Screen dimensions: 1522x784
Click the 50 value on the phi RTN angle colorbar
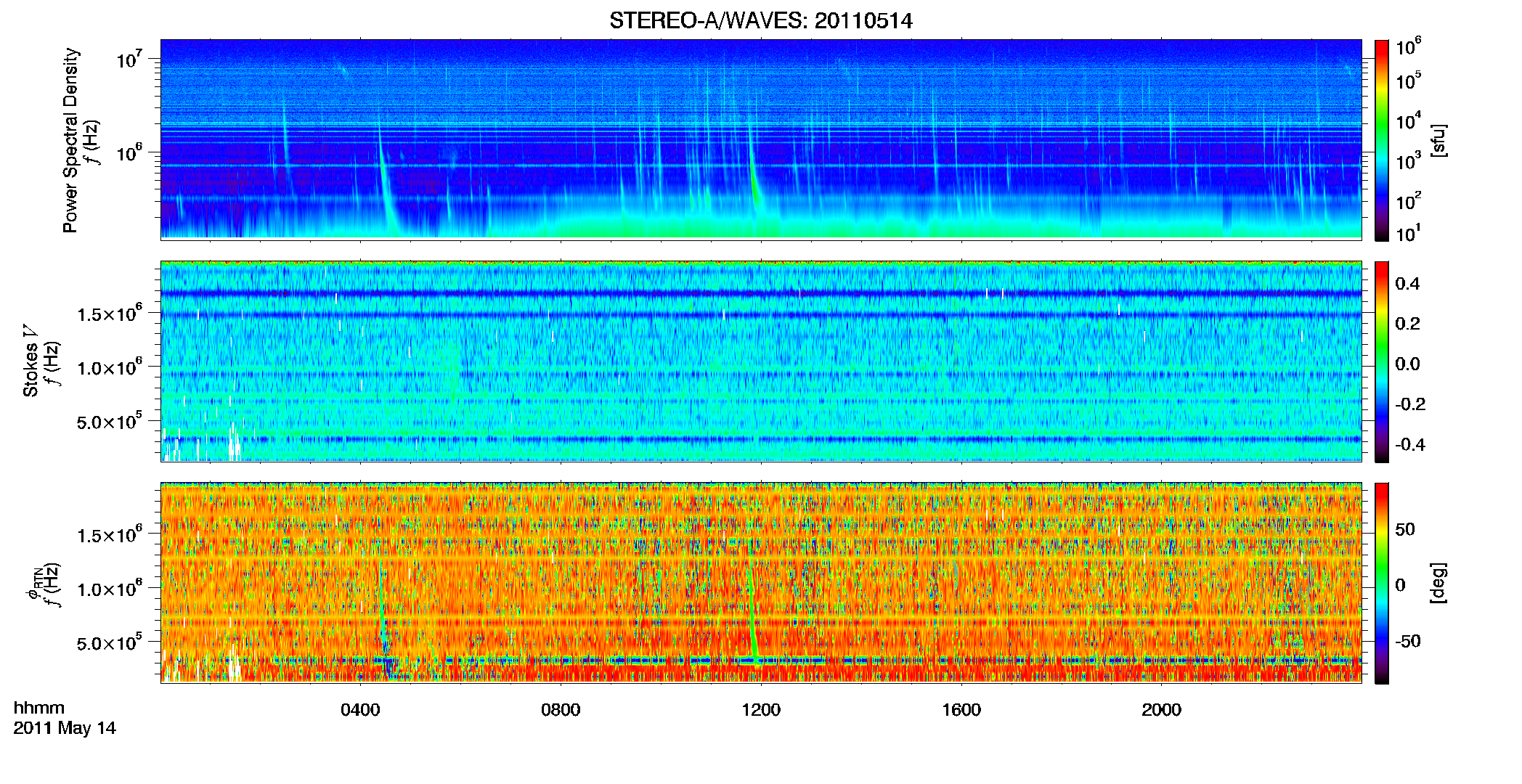pos(1404,529)
